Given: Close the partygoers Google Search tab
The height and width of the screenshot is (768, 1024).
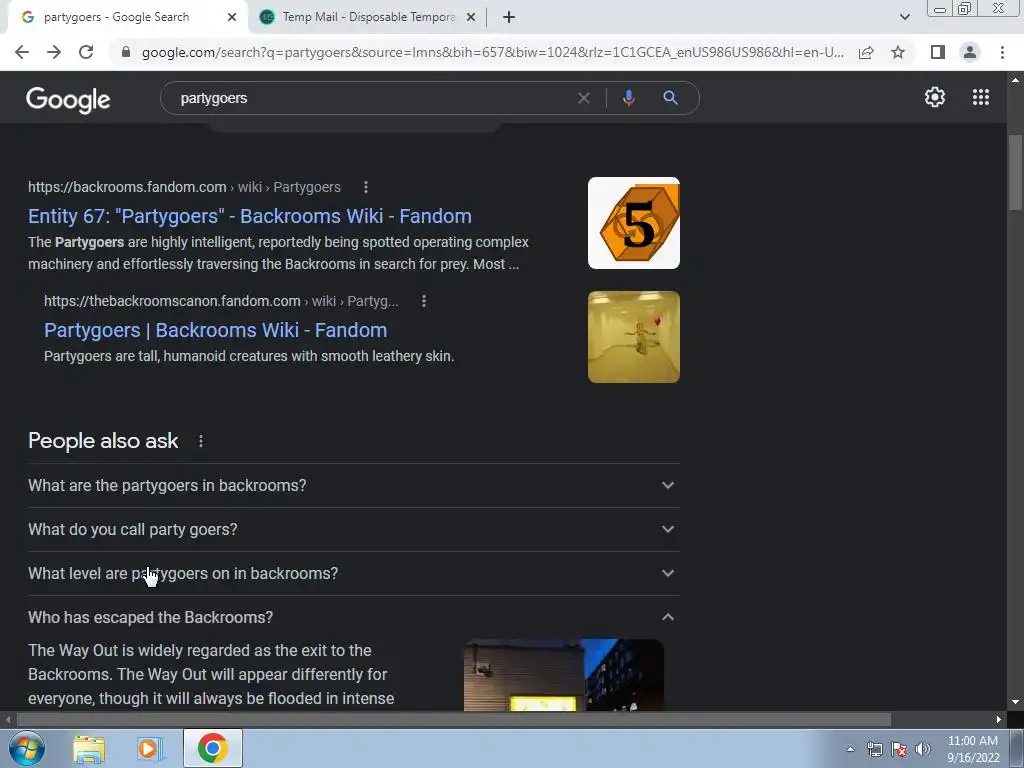Looking at the screenshot, I should click(x=232, y=18).
